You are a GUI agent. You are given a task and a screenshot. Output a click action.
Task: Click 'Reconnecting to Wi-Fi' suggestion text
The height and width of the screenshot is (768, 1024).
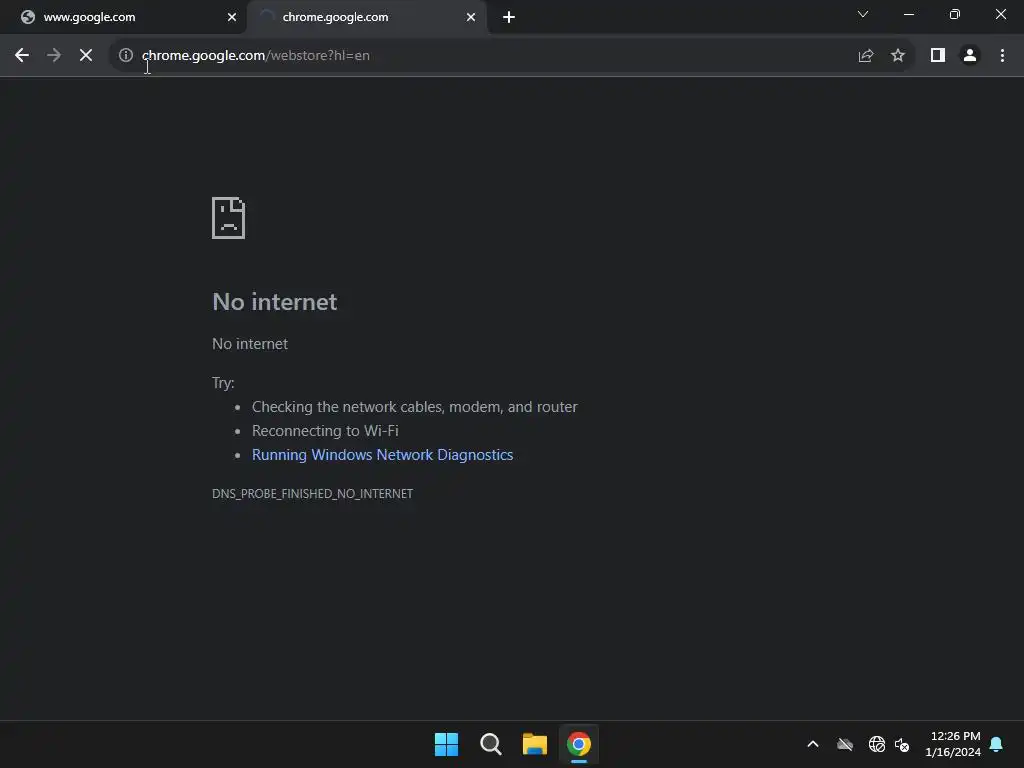[325, 430]
